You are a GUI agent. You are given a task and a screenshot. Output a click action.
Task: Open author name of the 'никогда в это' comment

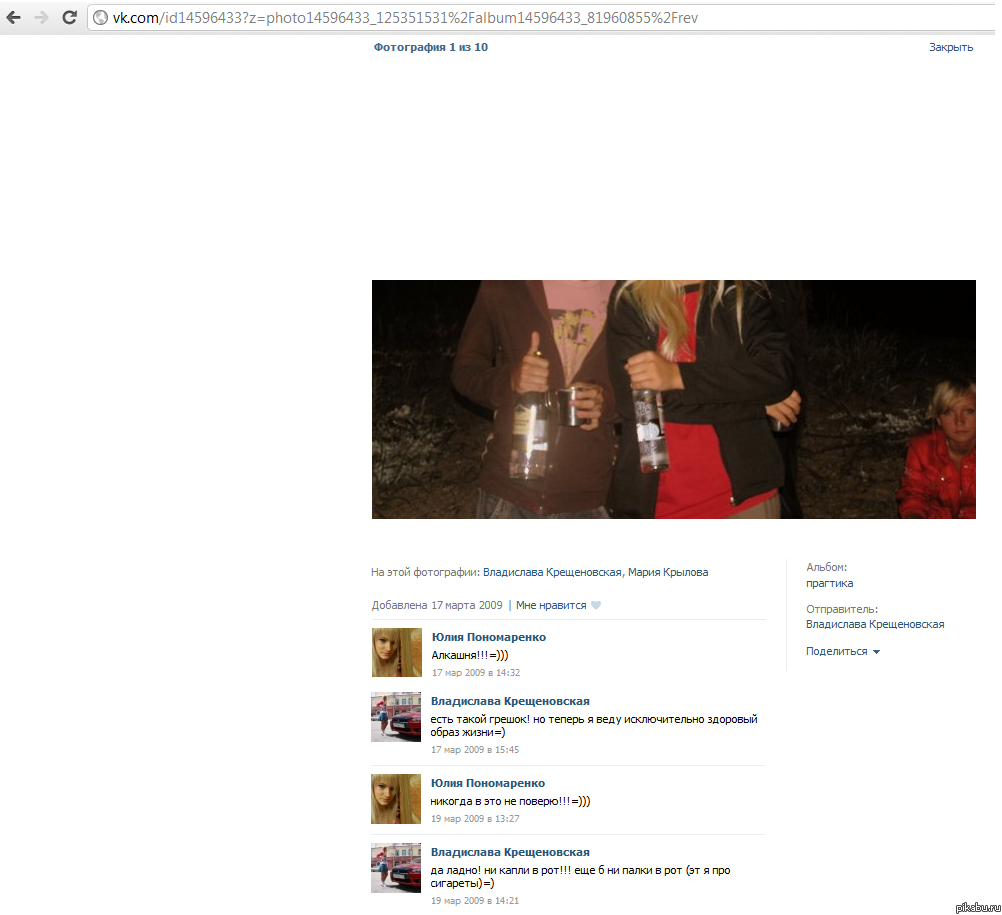coord(488,783)
